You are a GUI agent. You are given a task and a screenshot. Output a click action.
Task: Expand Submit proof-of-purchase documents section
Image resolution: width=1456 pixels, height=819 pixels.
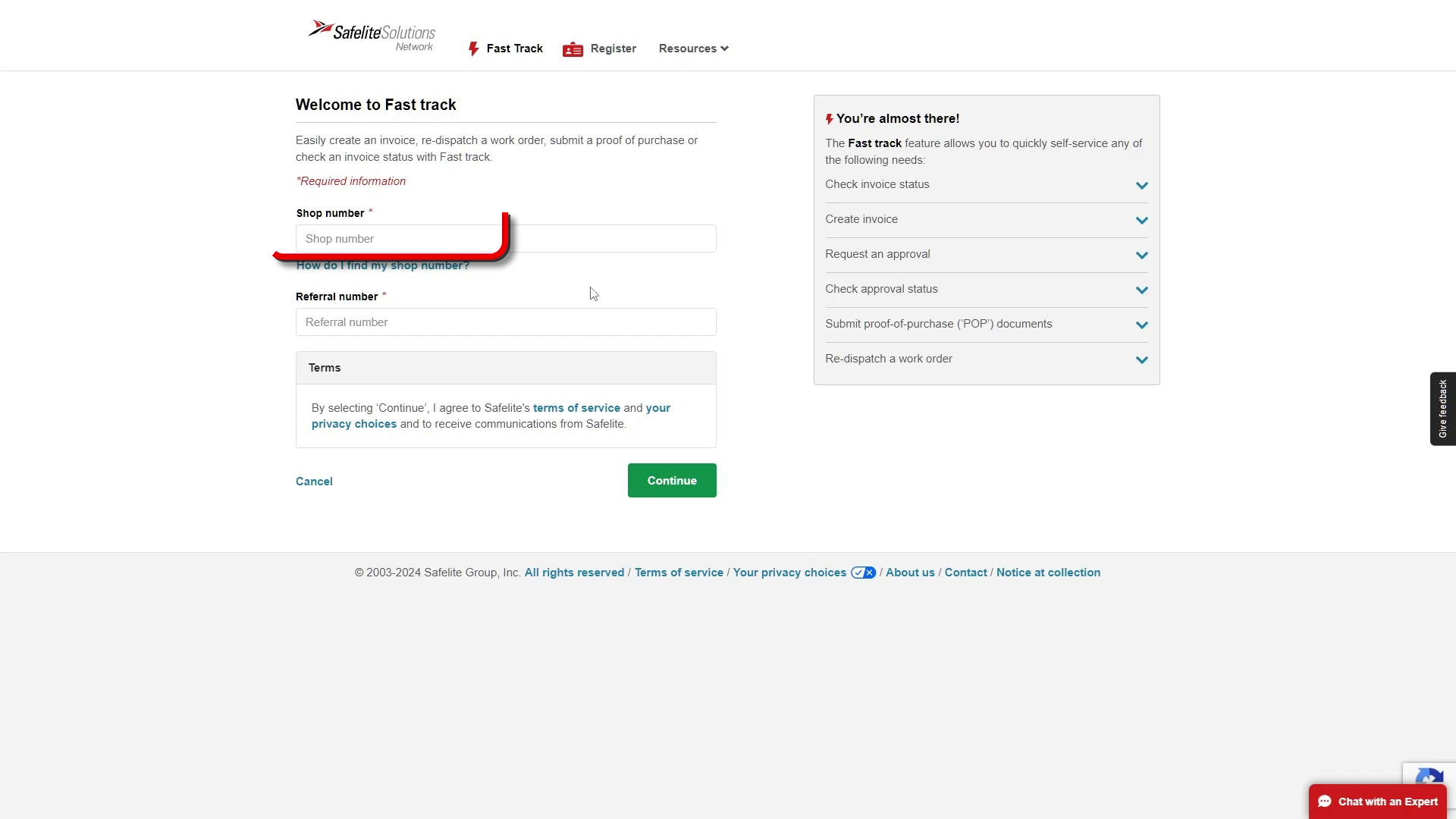tap(1141, 325)
